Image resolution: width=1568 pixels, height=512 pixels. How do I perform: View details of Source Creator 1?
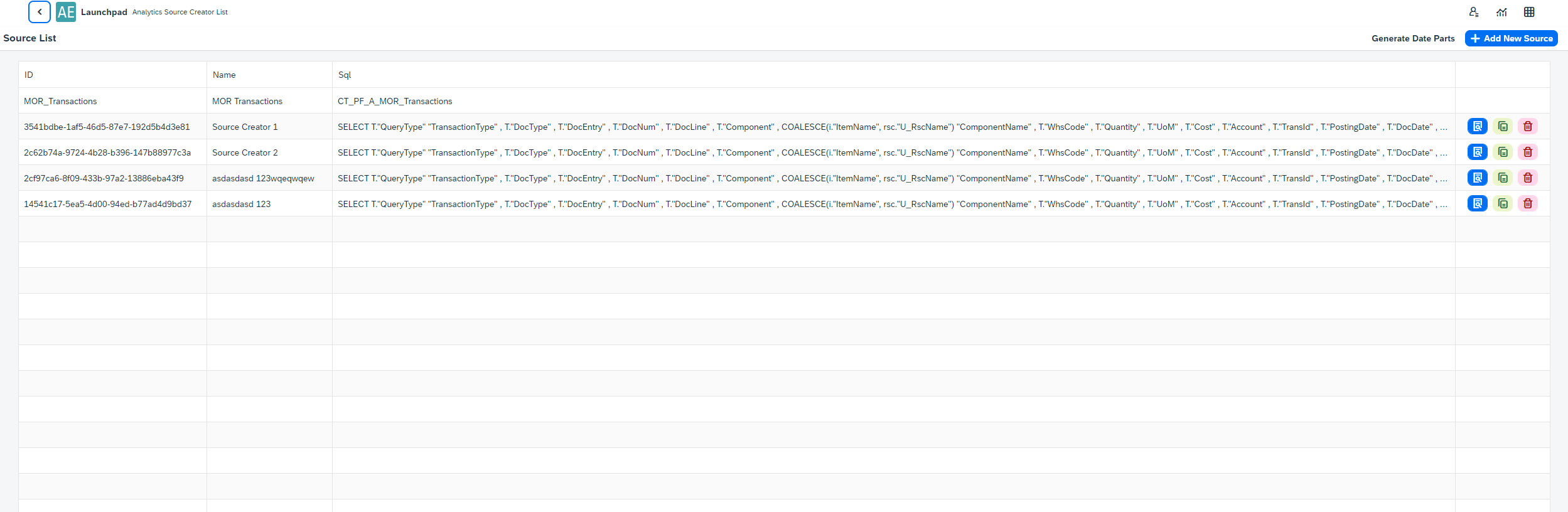click(x=1477, y=127)
